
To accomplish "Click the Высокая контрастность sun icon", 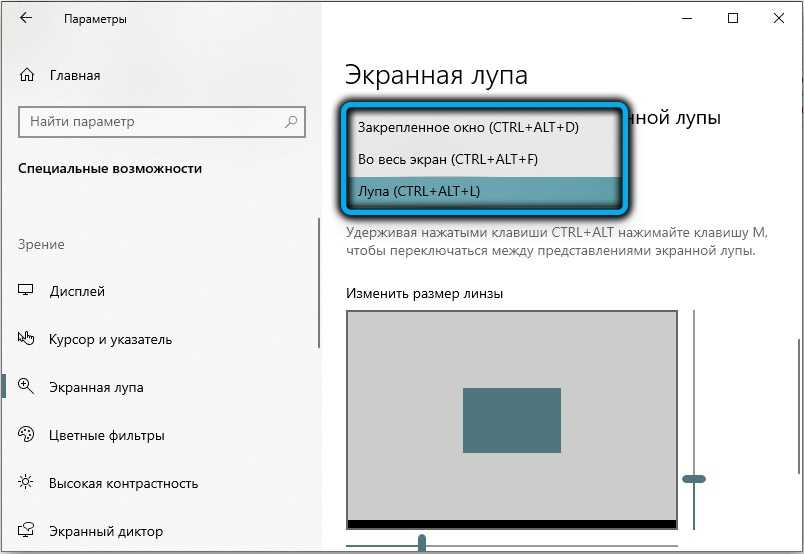I will (x=26, y=482).
